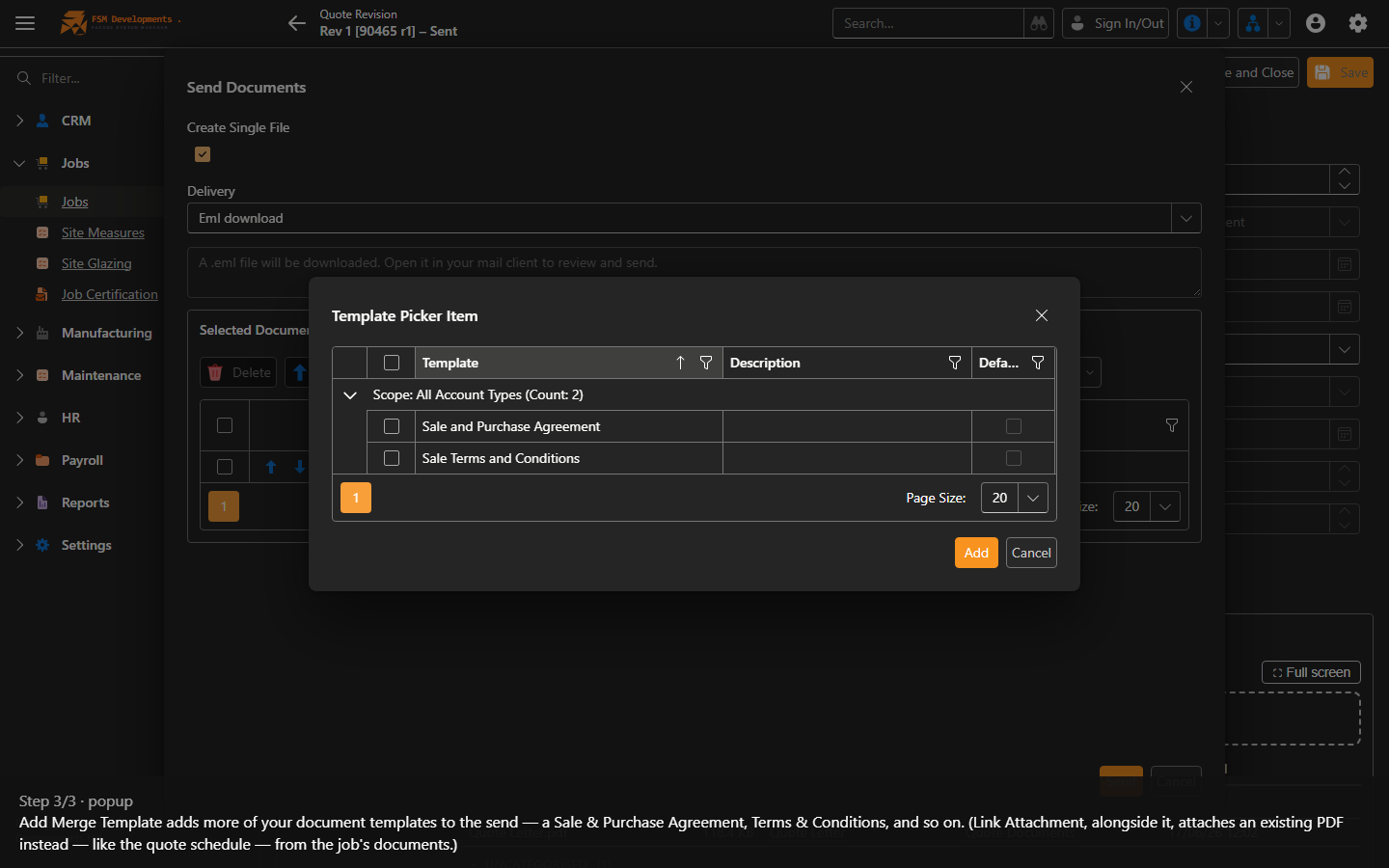Filter the Default column

point(1038,363)
